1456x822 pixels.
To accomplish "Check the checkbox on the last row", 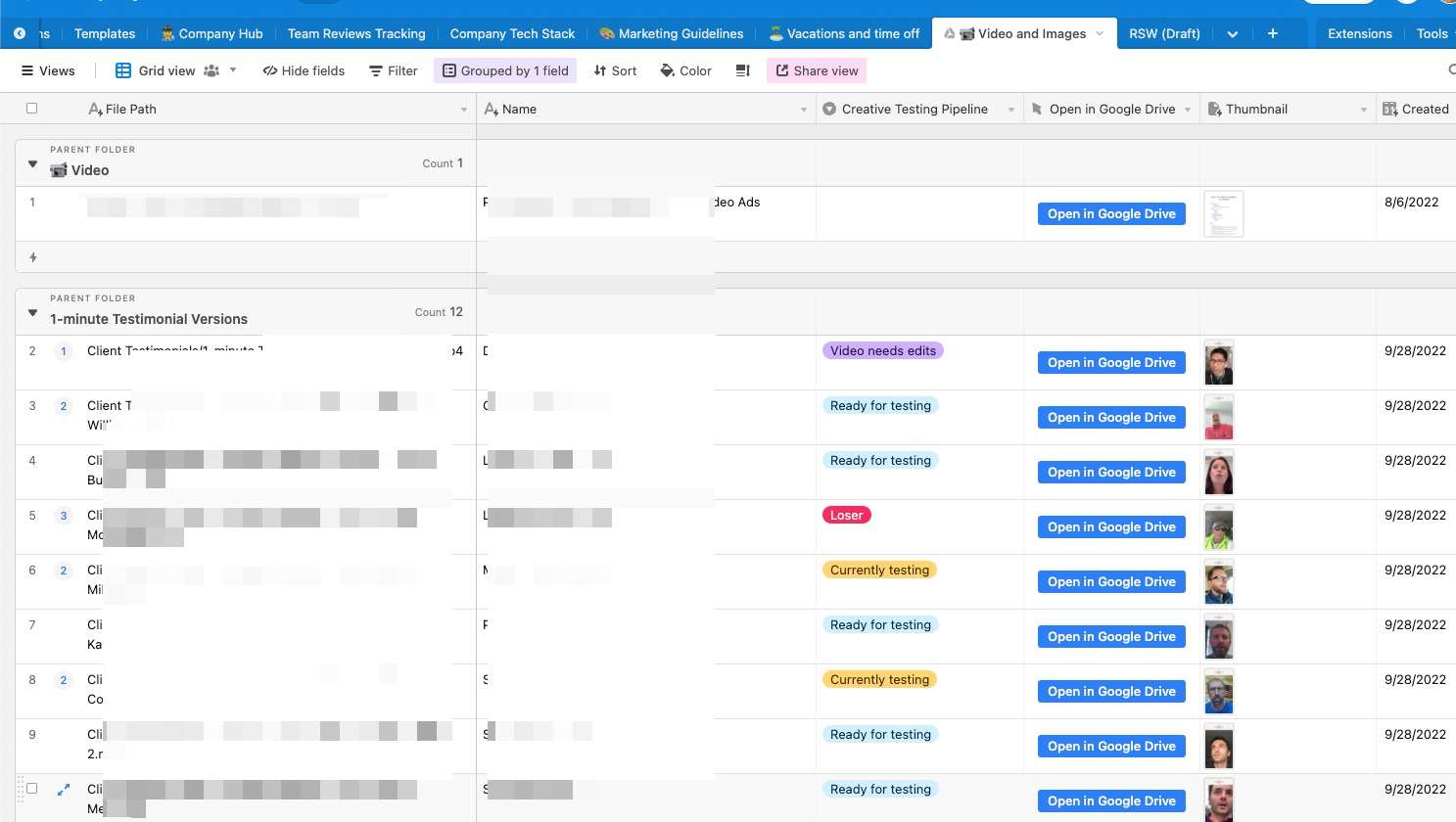I will [32, 789].
